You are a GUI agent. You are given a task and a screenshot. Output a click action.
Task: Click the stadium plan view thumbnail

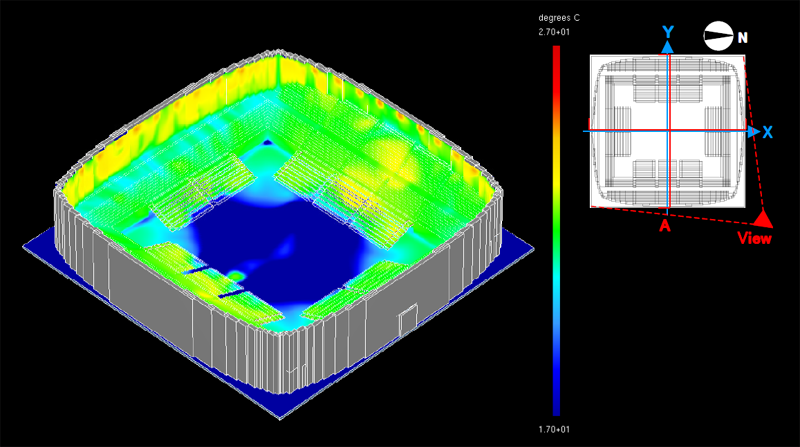tap(667, 131)
